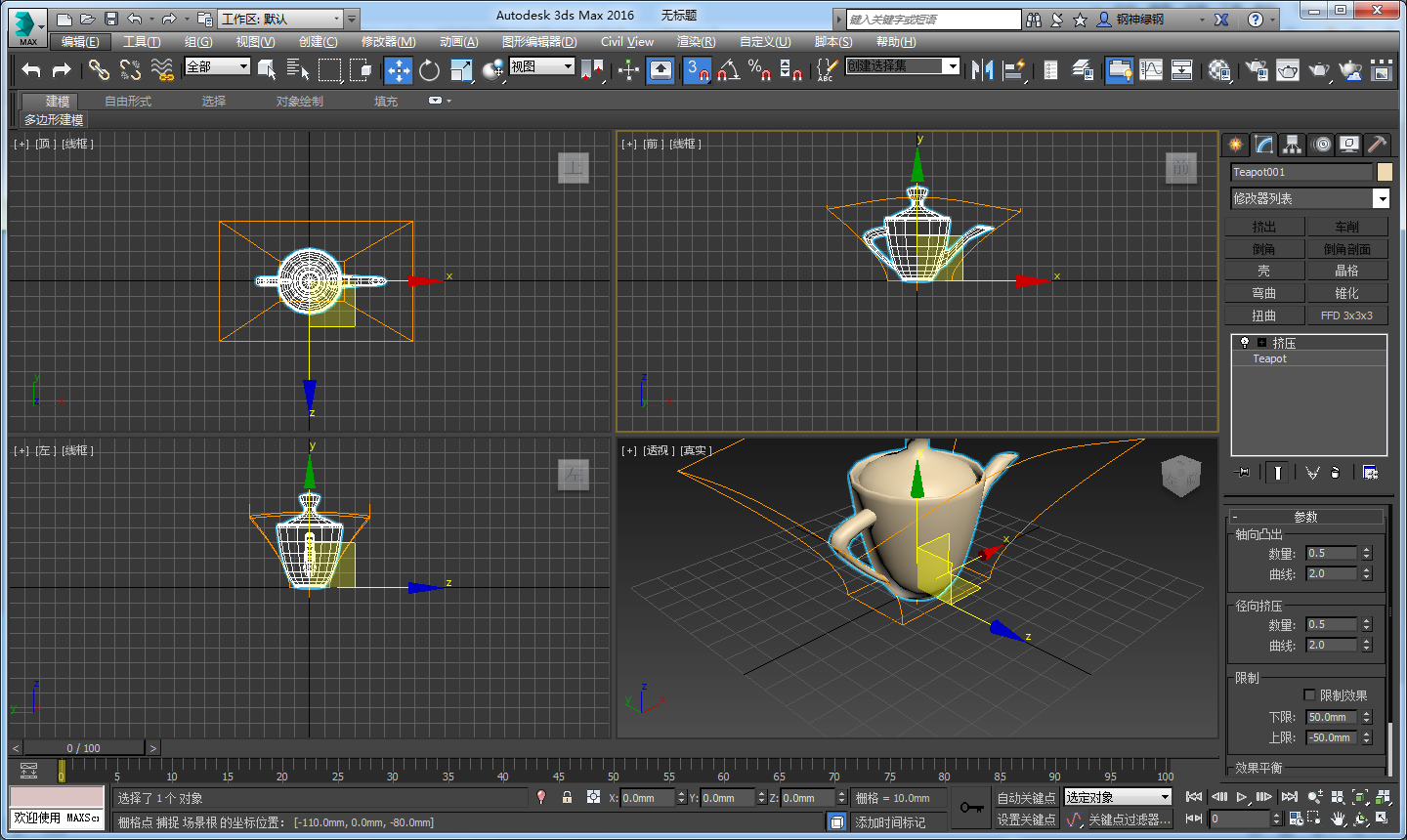Image resolution: width=1407 pixels, height=840 pixels.
Task: Click the Play Animation button
Action: click(1242, 797)
